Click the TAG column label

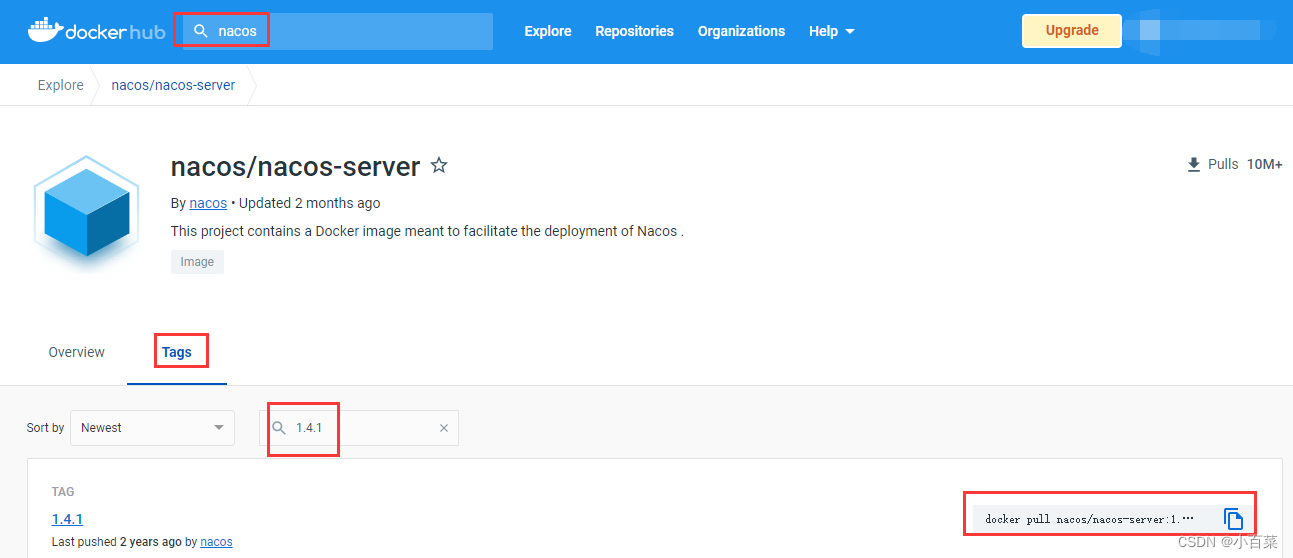pos(63,492)
